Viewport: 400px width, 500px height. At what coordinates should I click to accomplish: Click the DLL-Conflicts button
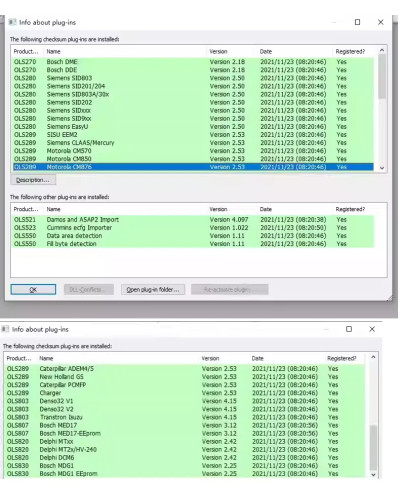[x=88, y=289]
